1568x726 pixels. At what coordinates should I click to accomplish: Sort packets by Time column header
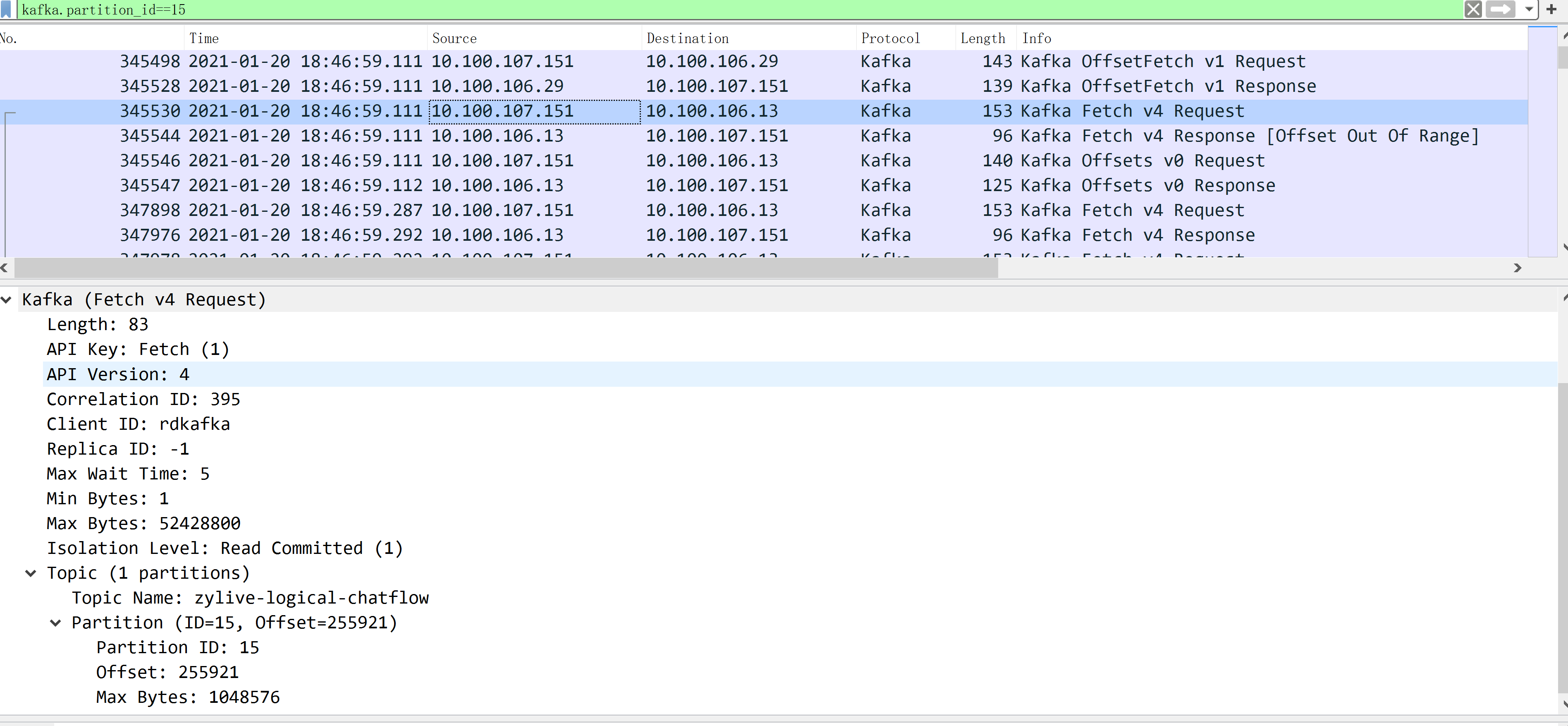pos(204,38)
